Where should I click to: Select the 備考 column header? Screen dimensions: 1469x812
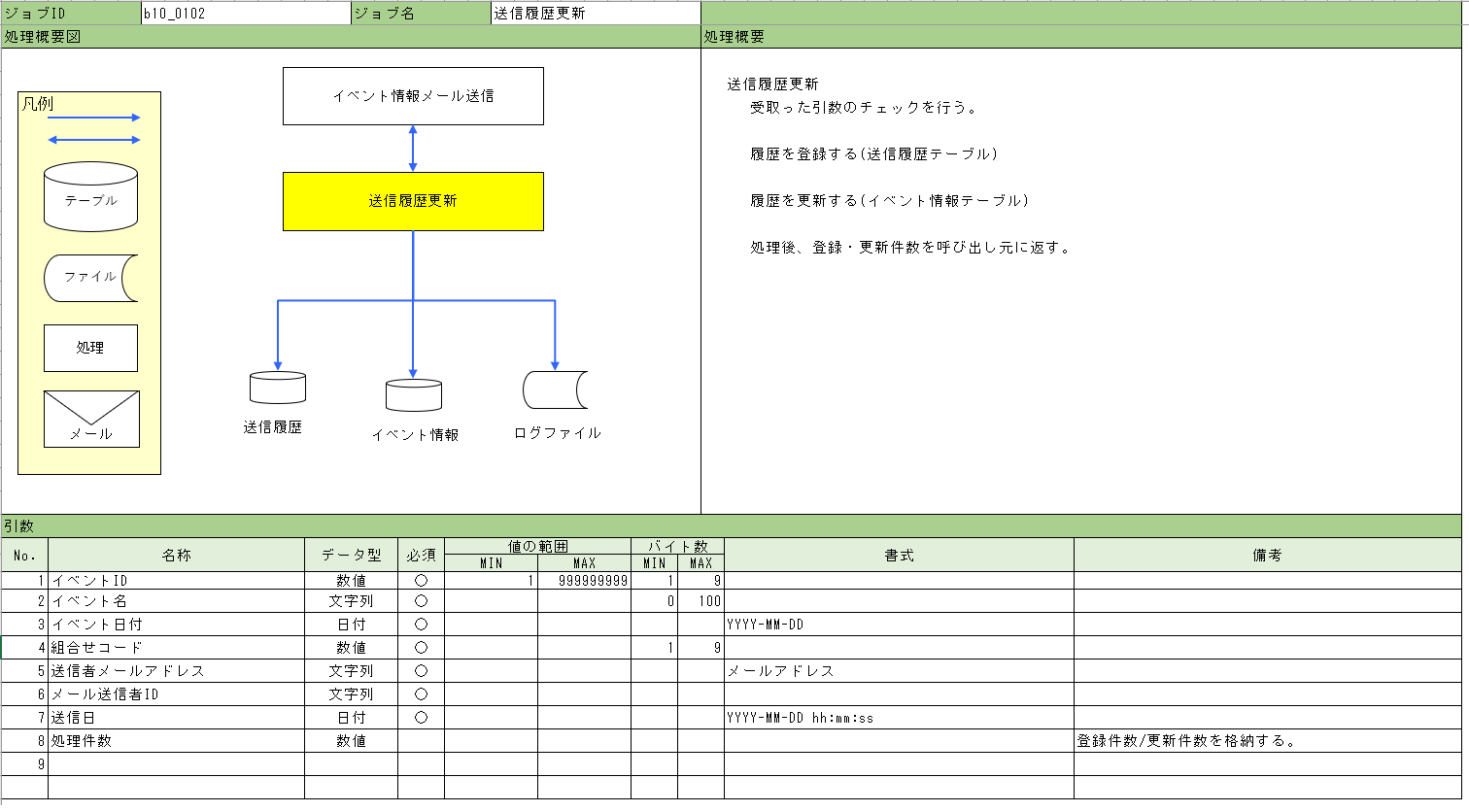coord(1268,555)
